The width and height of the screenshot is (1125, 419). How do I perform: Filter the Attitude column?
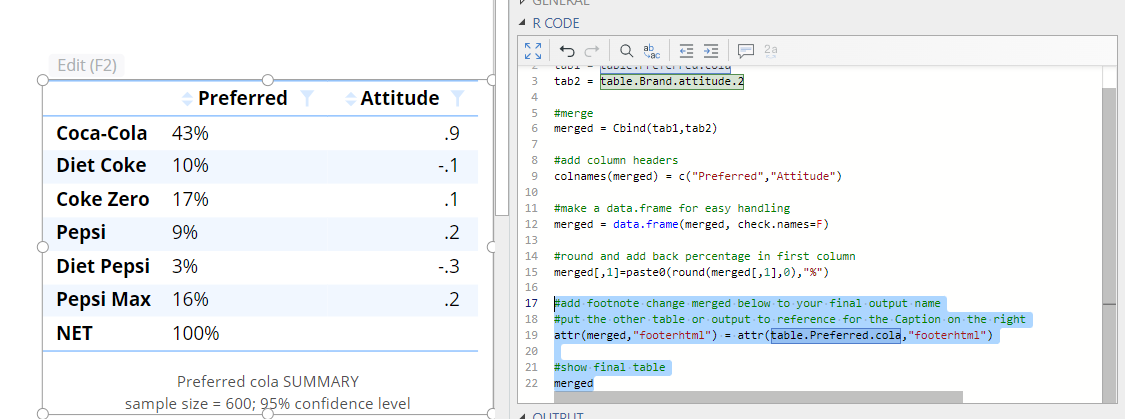(x=458, y=98)
